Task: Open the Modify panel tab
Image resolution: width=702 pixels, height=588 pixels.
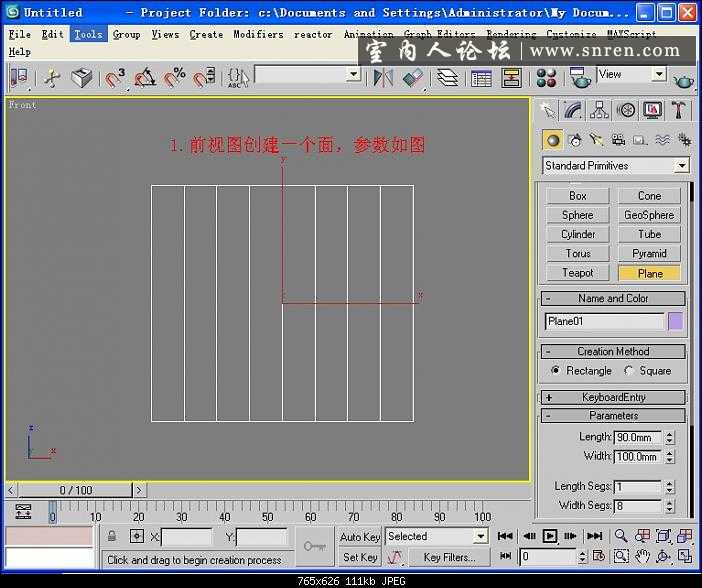Action: point(573,110)
